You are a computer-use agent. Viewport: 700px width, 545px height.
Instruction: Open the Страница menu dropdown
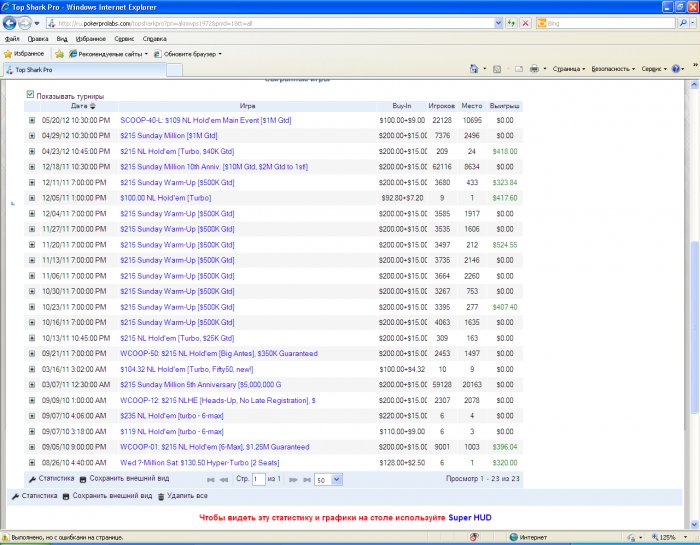(569, 69)
